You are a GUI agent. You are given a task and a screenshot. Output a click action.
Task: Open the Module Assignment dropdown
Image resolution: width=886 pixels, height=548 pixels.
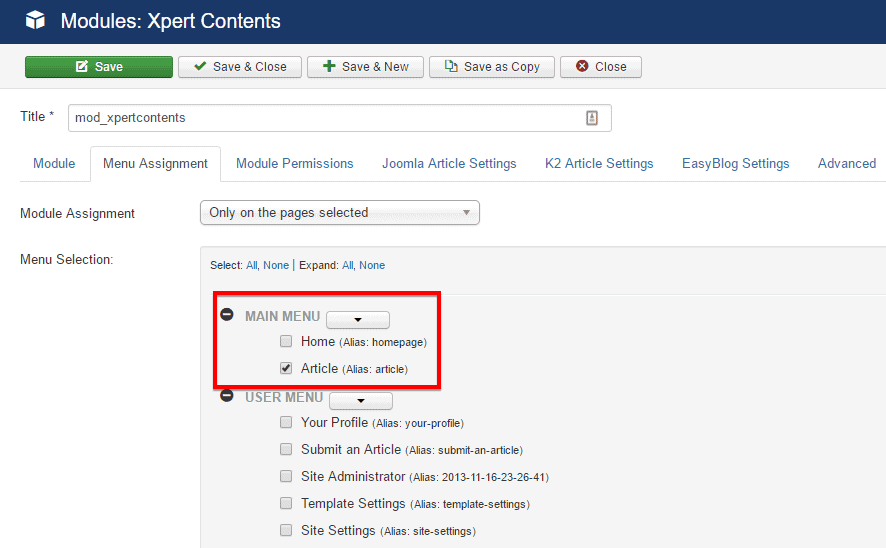click(x=339, y=213)
